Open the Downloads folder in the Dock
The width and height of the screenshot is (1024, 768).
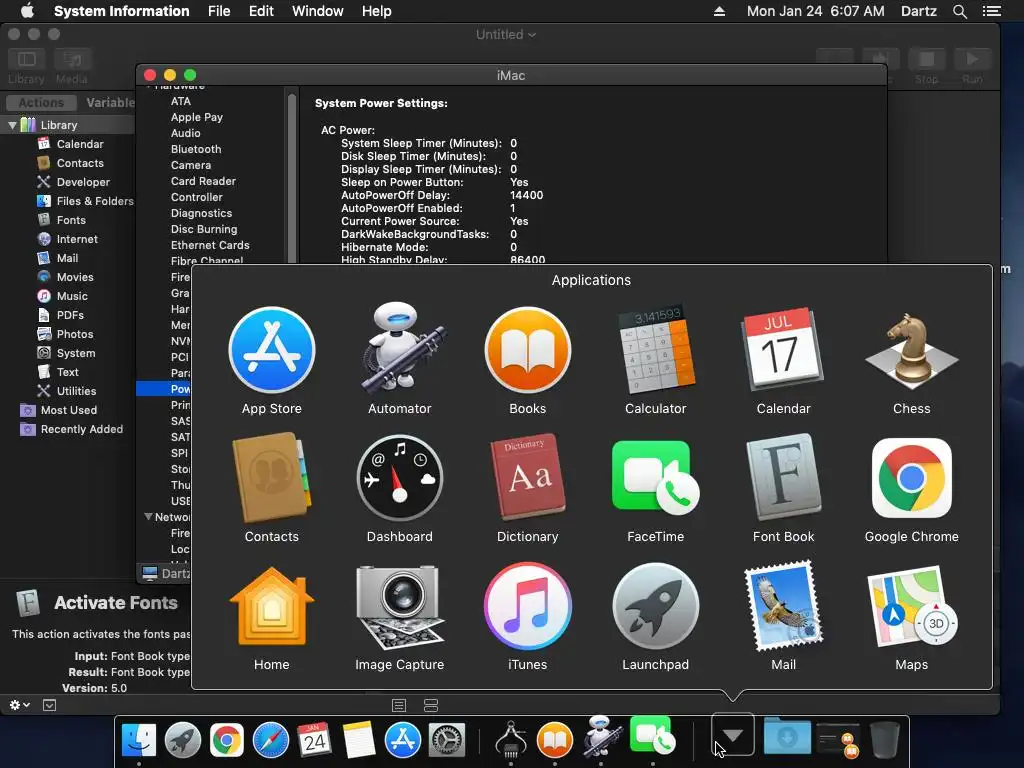(787, 737)
